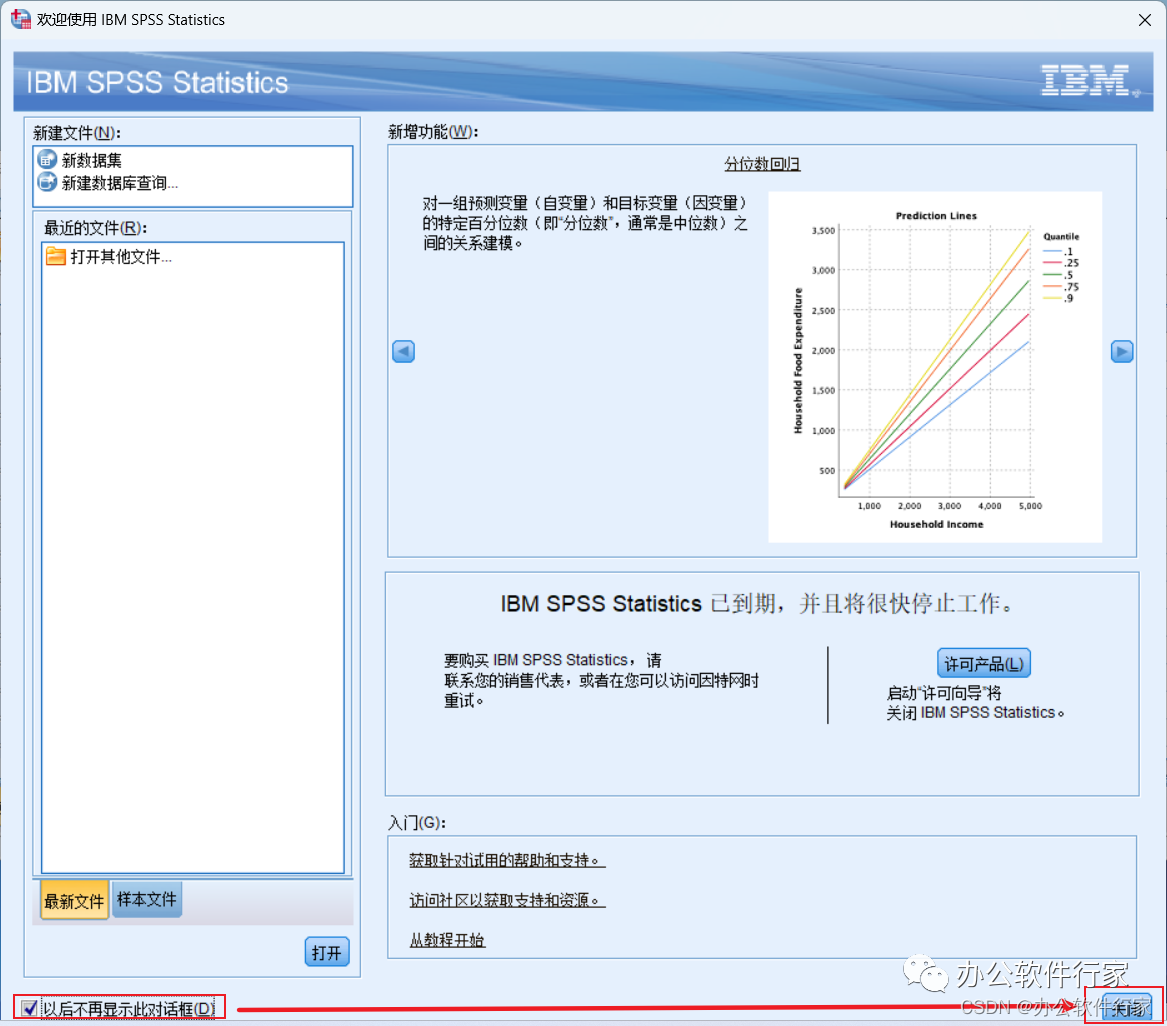Select 新数据集 text in new file list
1167x1026 pixels.
pyautogui.click(x=92, y=160)
